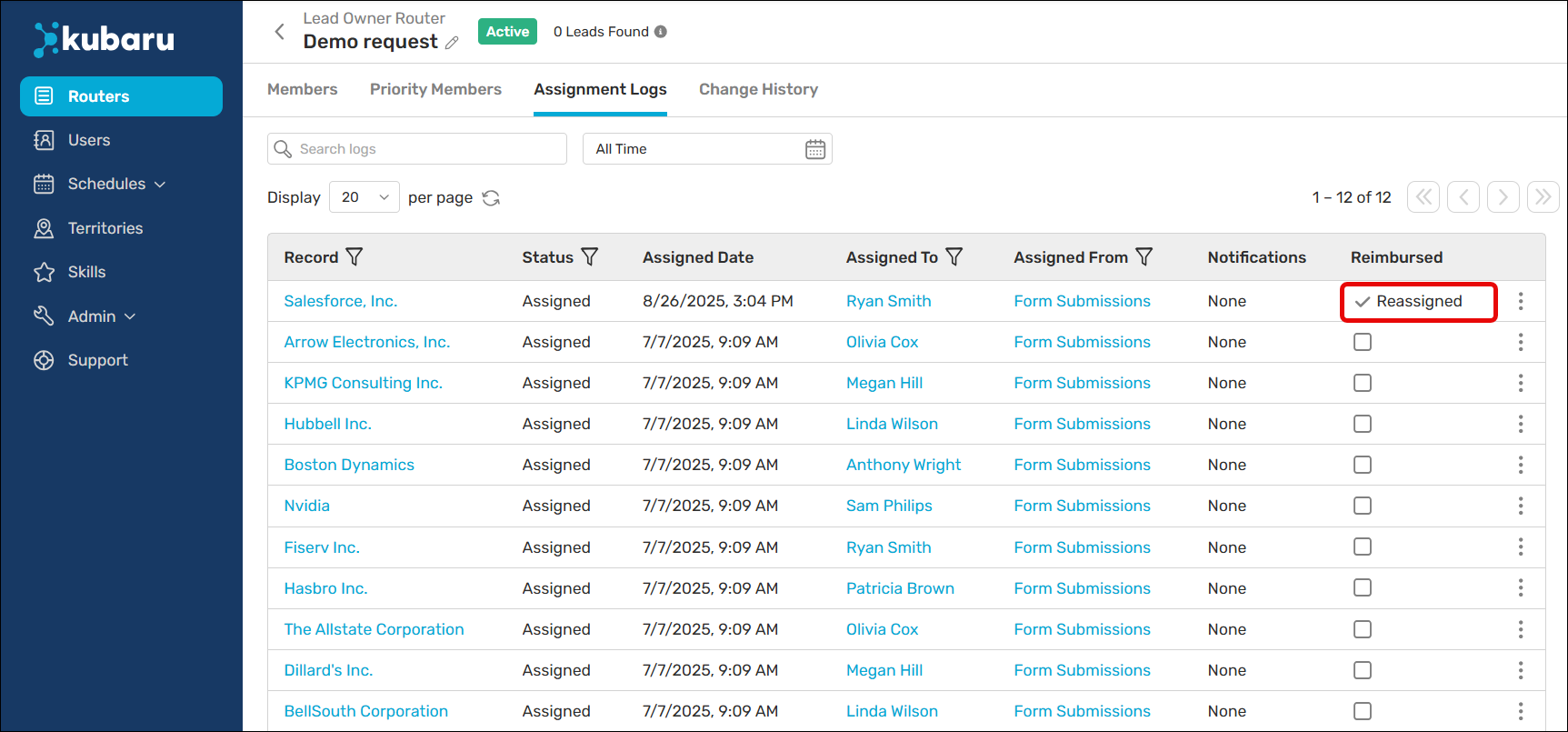Open assignee Sam Philips' link
Image resolution: width=1568 pixels, height=732 pixels.
click(x=889, y=506)
